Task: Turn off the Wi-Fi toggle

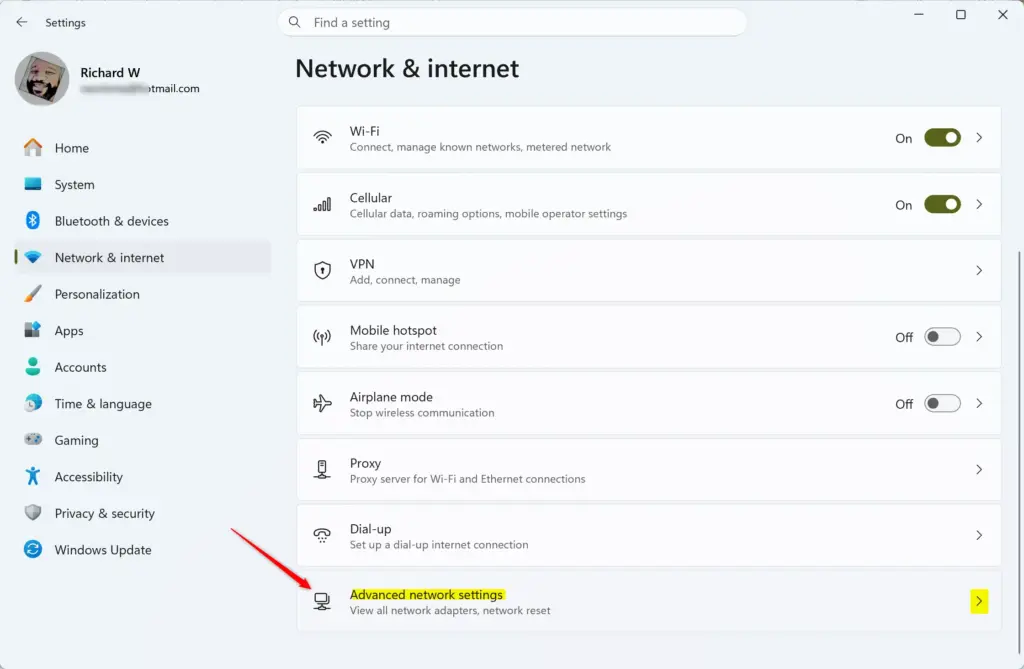Action: click(942, 138)
